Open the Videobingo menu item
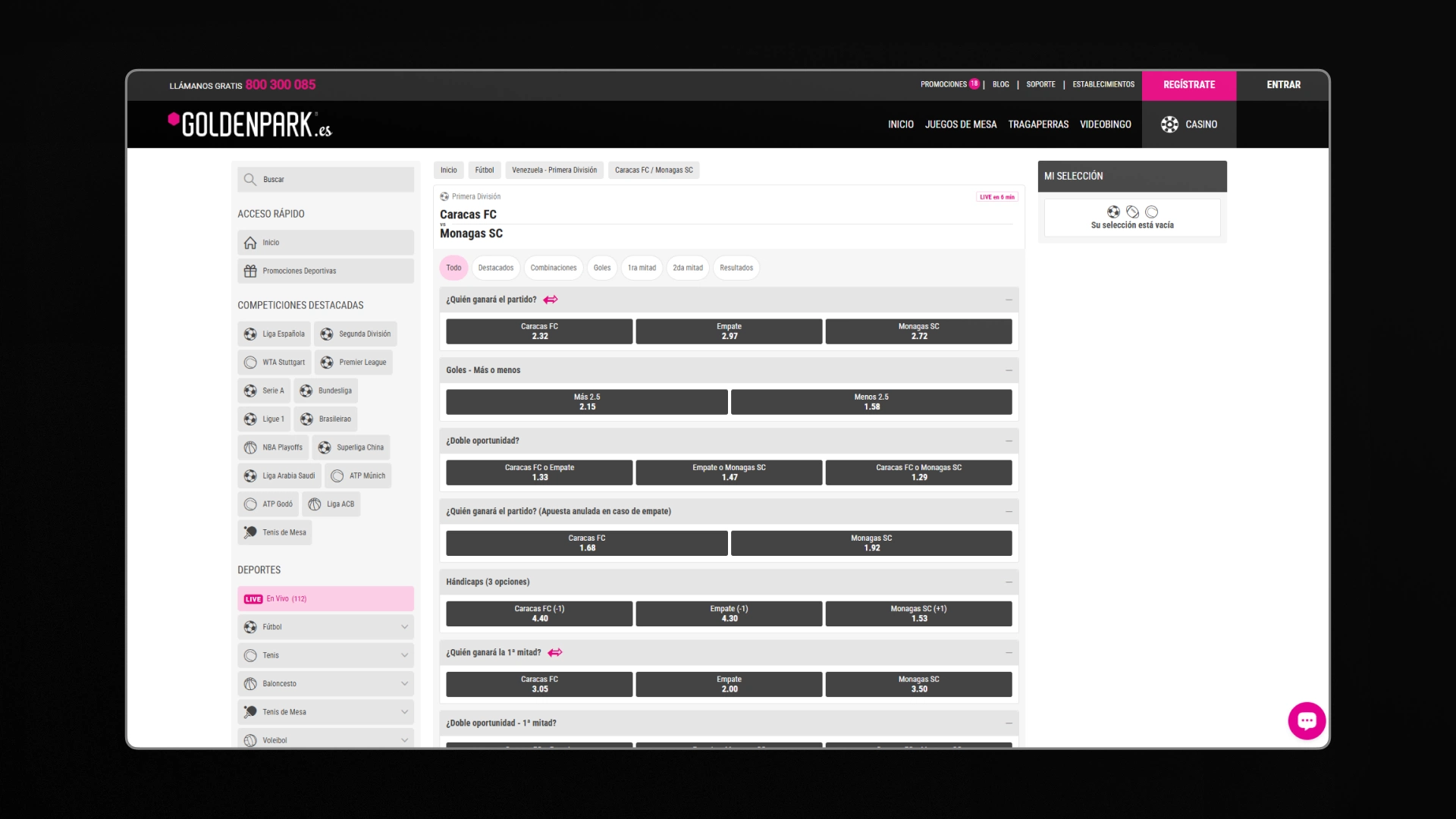This screenshot has height=819, width=1456. (1106, 124)
